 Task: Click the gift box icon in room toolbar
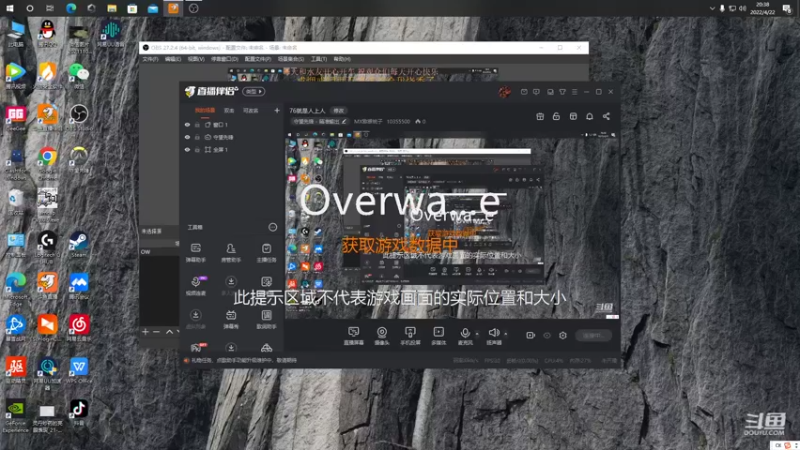tap(540, 116)
